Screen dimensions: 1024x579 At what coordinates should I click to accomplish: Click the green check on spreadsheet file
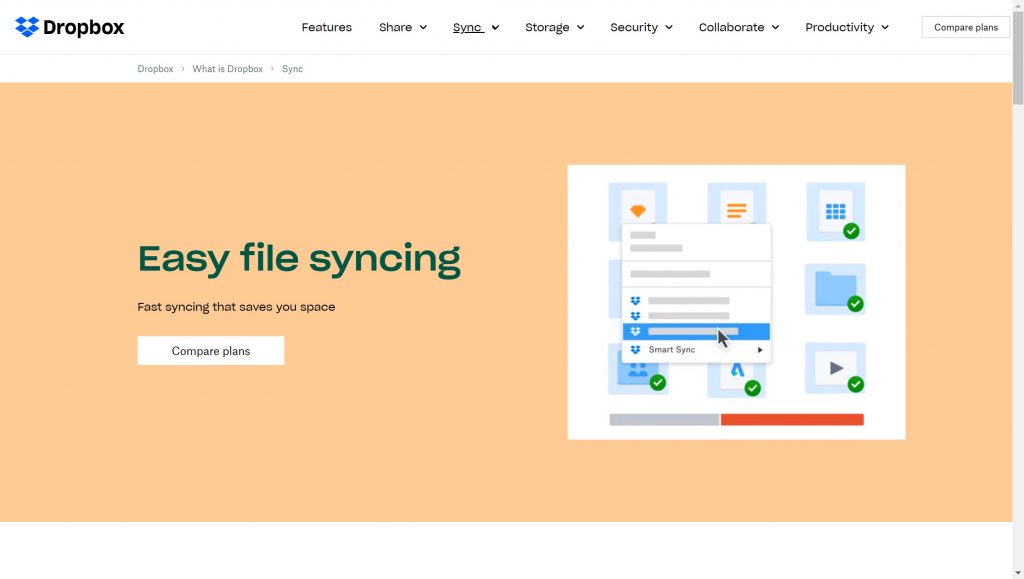coord(851,230)
